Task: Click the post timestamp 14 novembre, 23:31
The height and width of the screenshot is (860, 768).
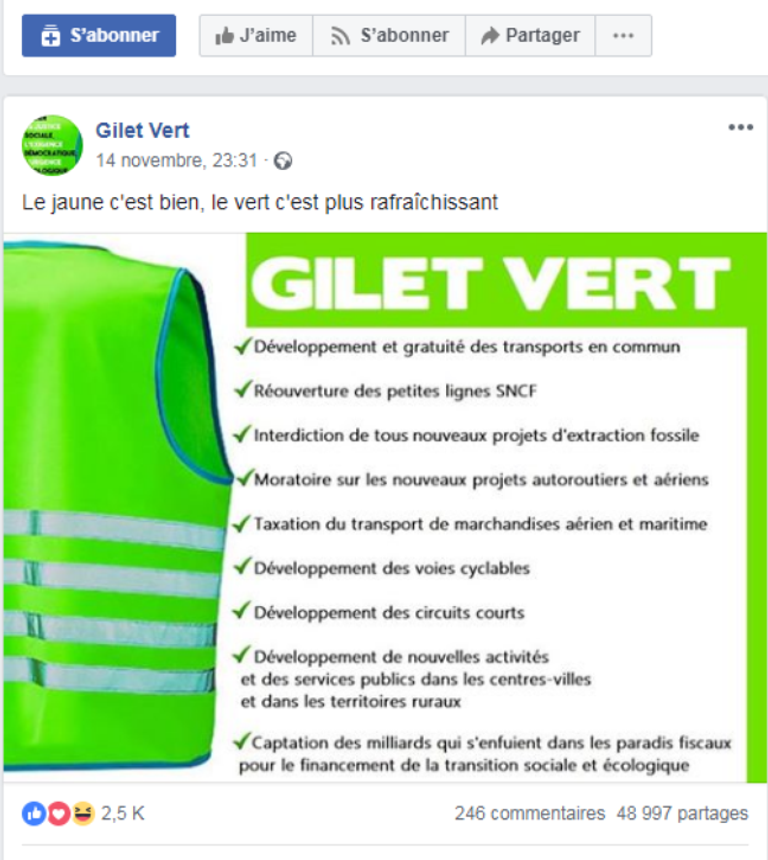Action: click(177, 160)
